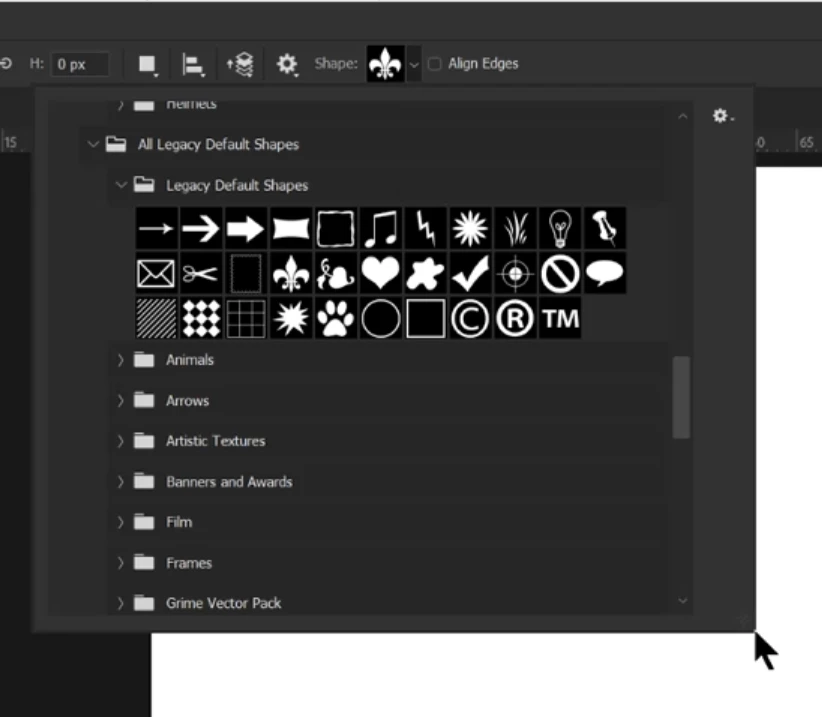Expand the Film folder
This screenshot has height=717, width=822.
[121, 523]
